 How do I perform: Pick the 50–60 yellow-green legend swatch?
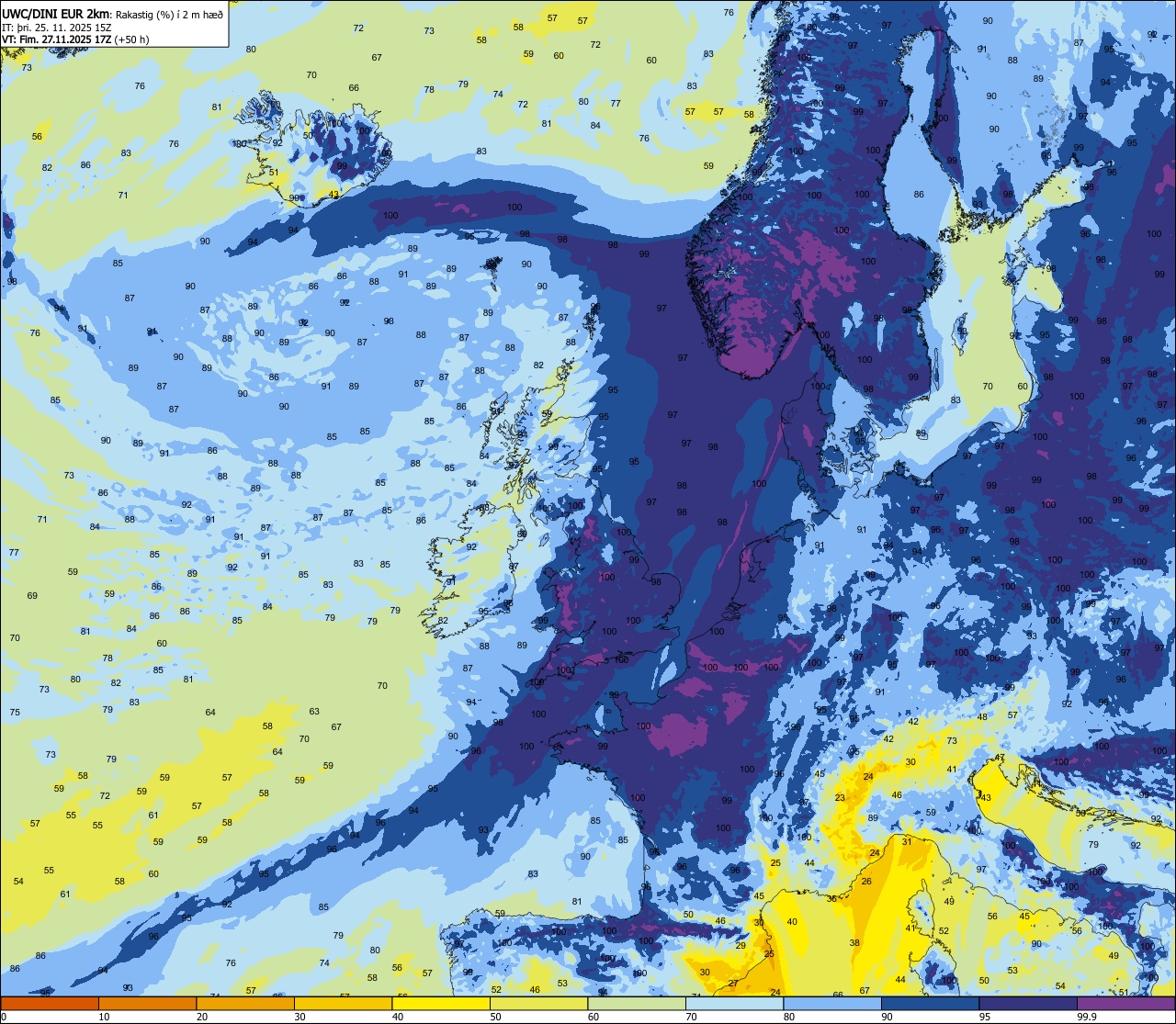538,1003
